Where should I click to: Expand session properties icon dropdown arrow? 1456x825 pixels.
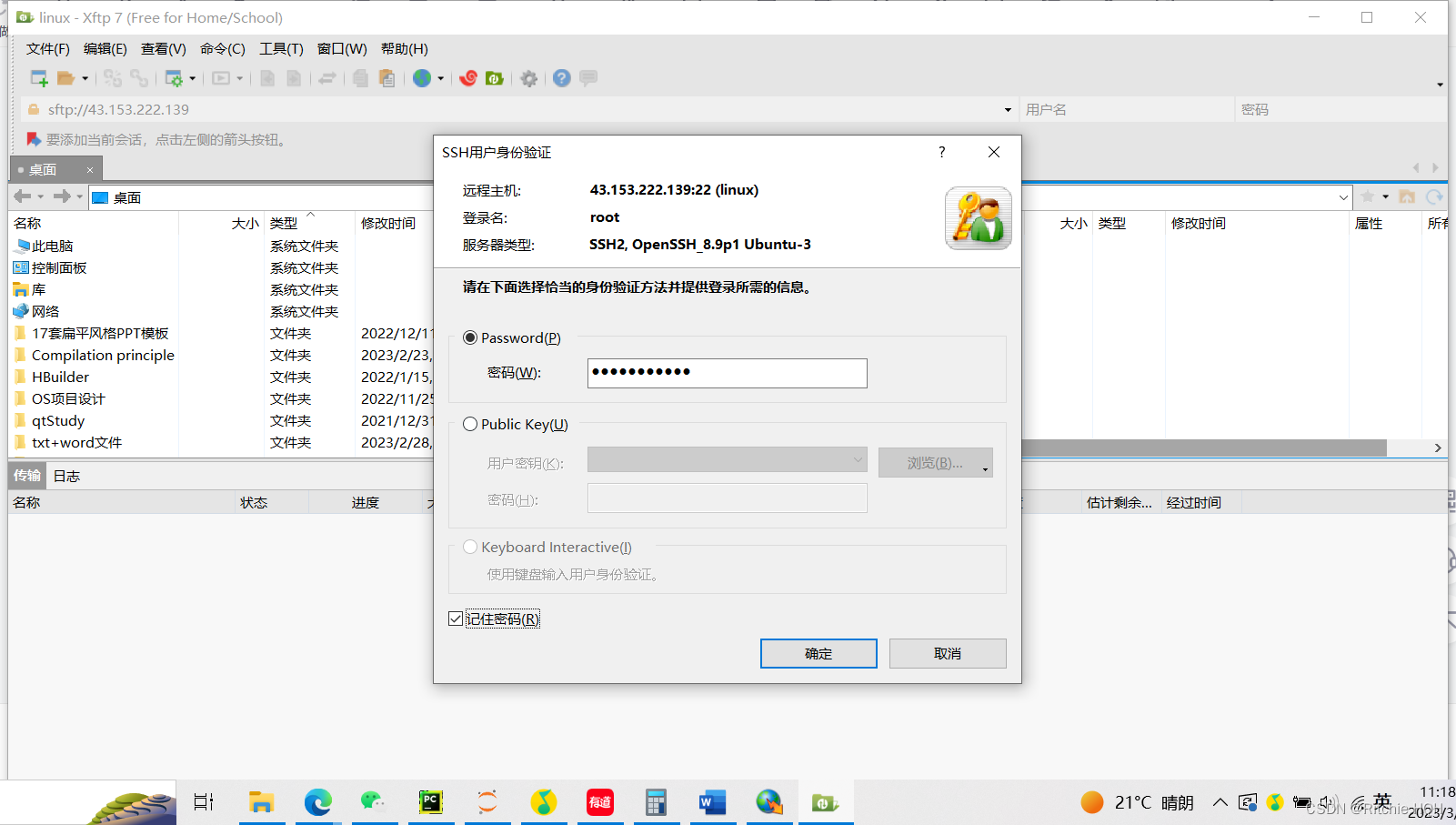(x=192, y=79)
